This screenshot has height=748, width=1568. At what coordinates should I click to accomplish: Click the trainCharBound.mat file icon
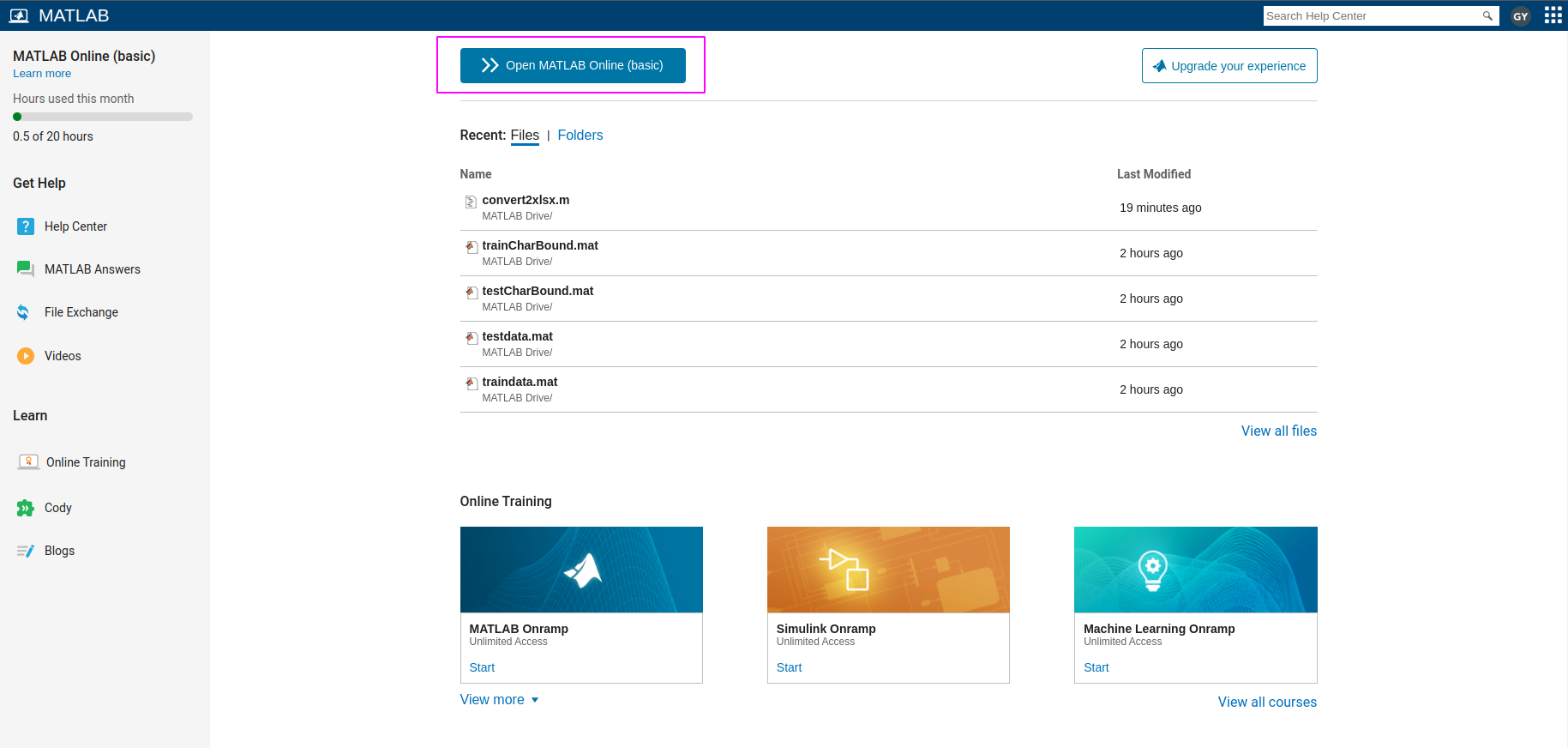(x=471, y=247)
